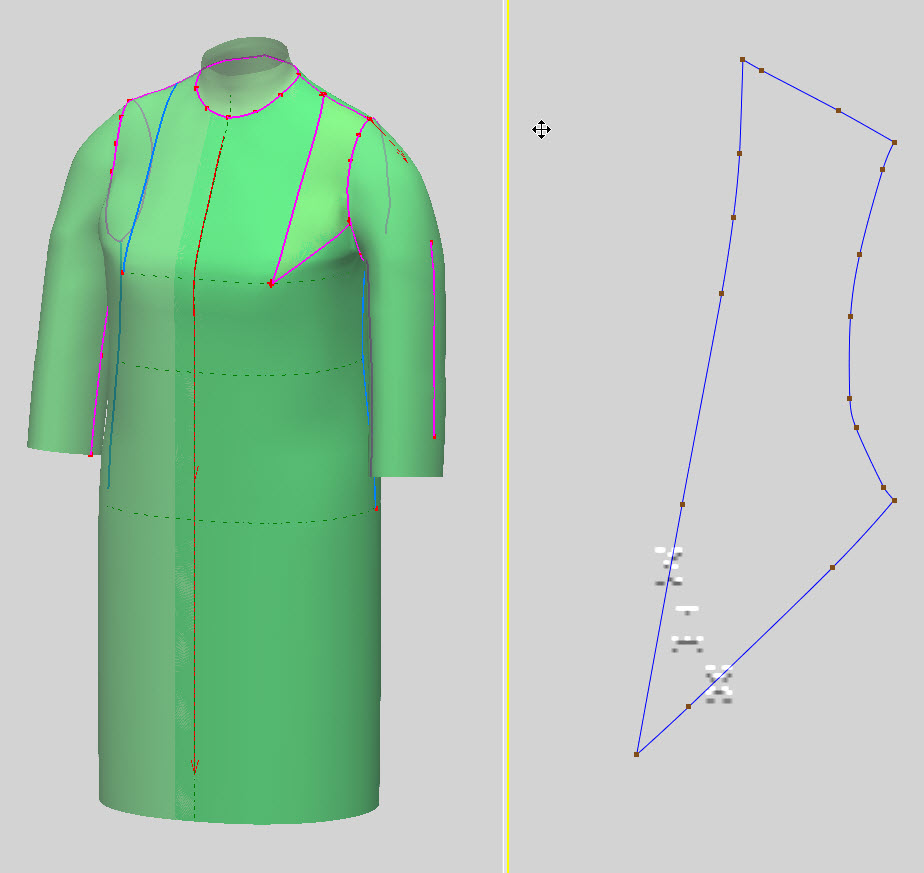Click the yellow vertical divider between views
The image size is (924, 873).
(x=506, y=436)
